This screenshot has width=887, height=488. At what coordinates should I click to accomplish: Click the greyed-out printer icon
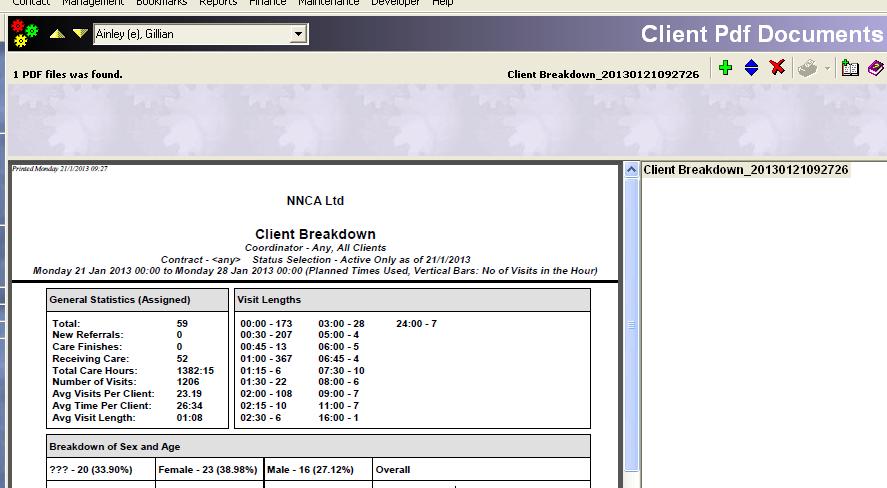(x=807, y=68)
